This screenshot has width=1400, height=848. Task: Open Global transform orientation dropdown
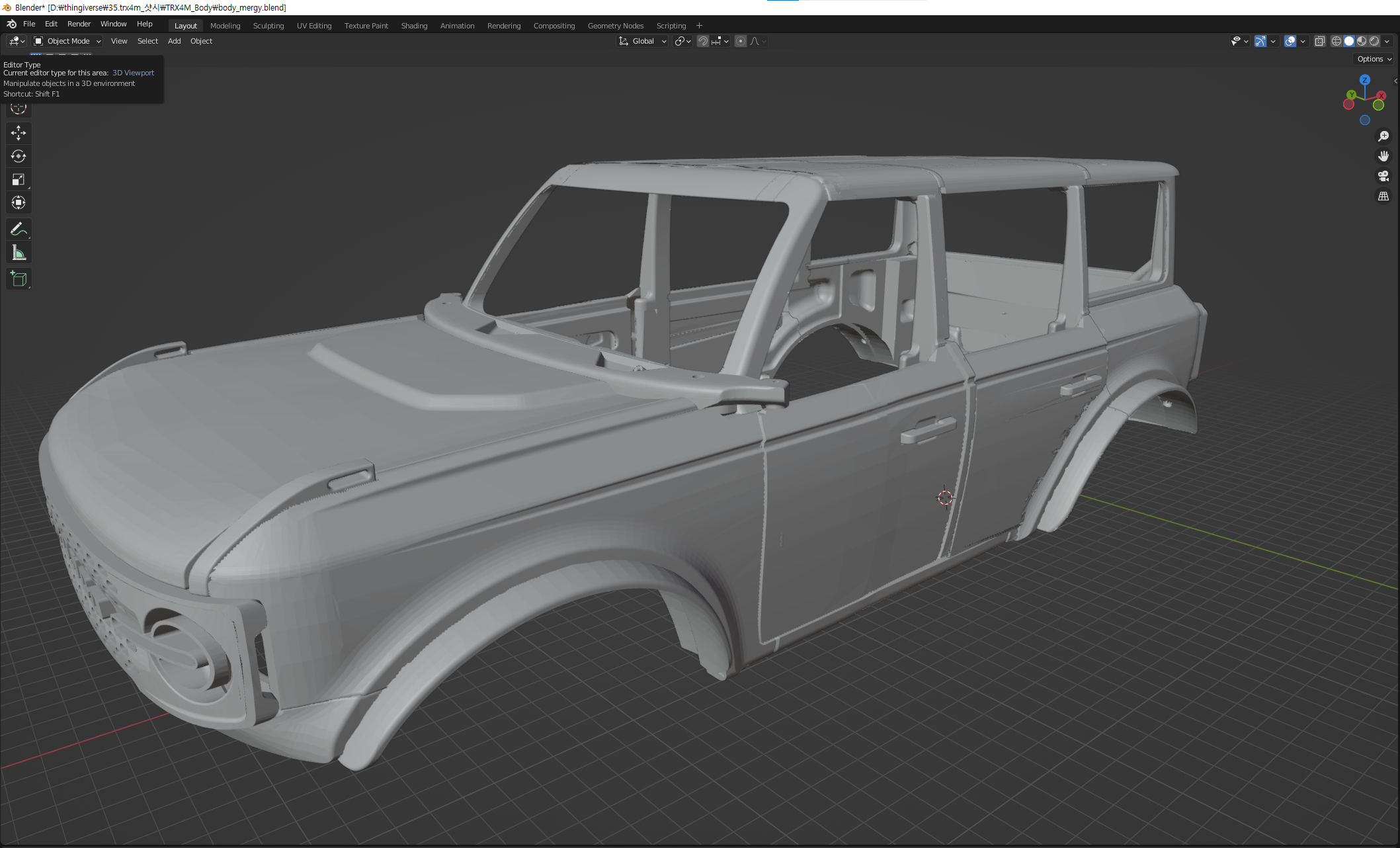tap(643, 41)
